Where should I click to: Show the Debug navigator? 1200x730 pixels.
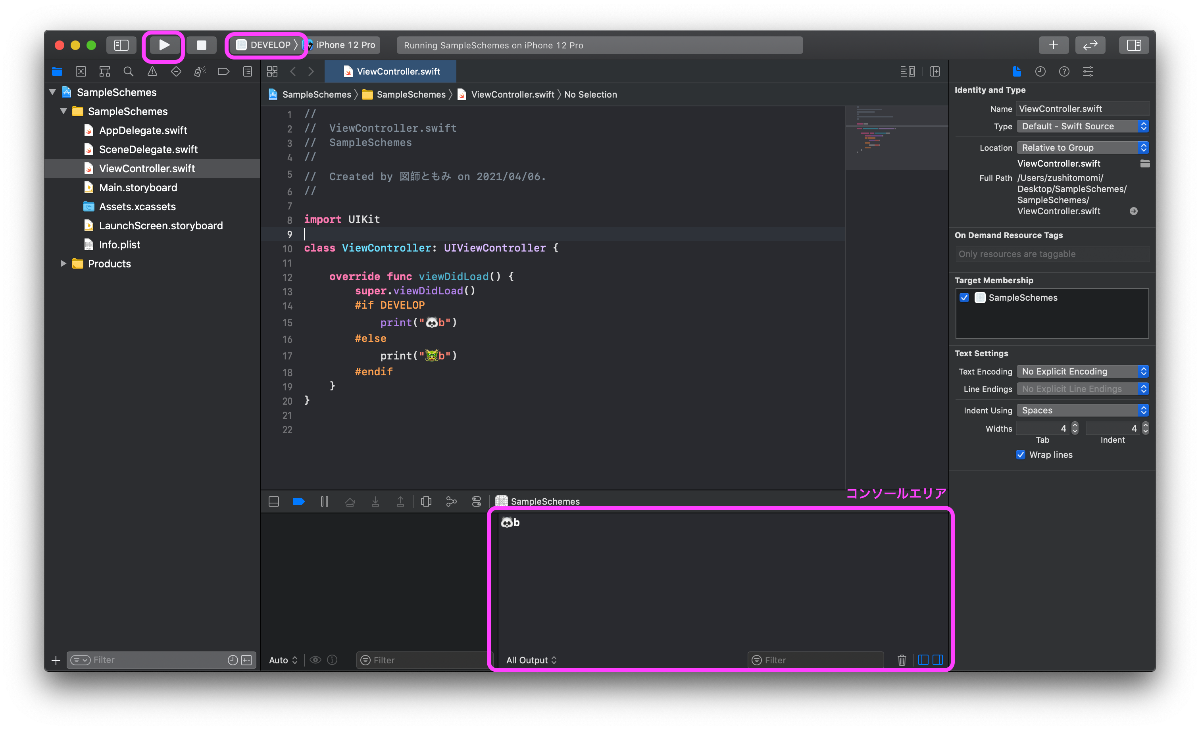point(199,72)
